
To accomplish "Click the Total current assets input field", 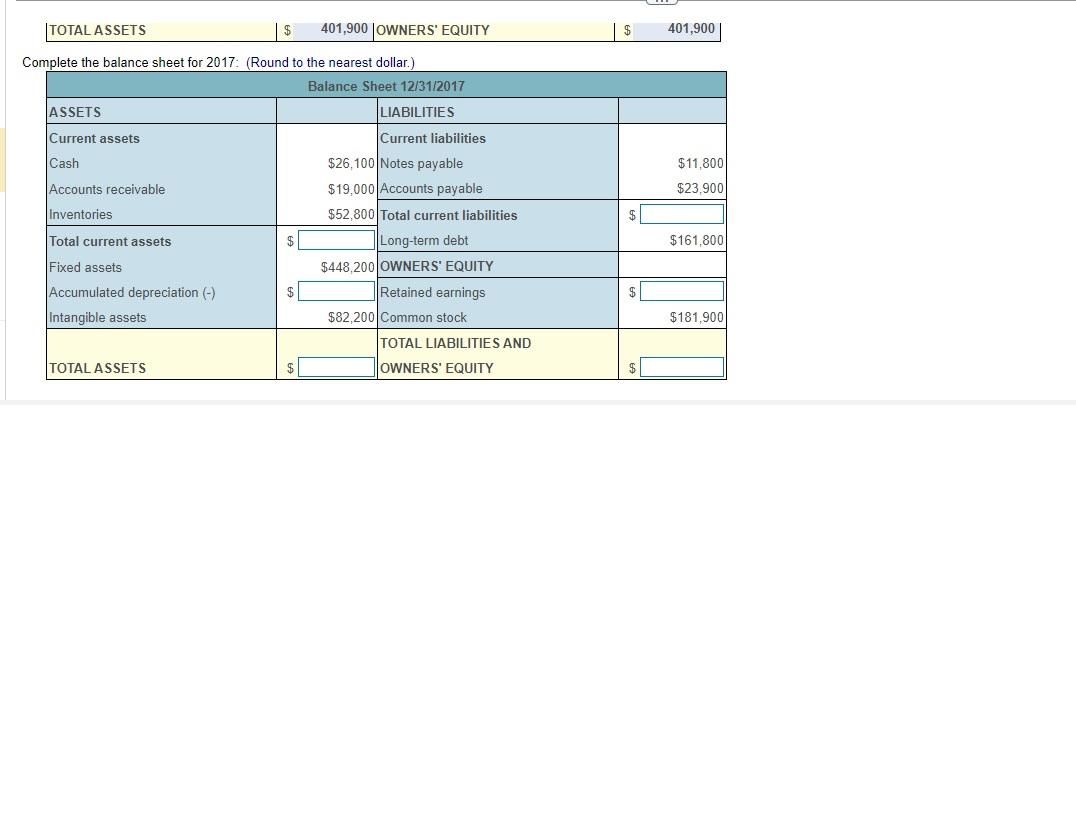I will (336, 240).
